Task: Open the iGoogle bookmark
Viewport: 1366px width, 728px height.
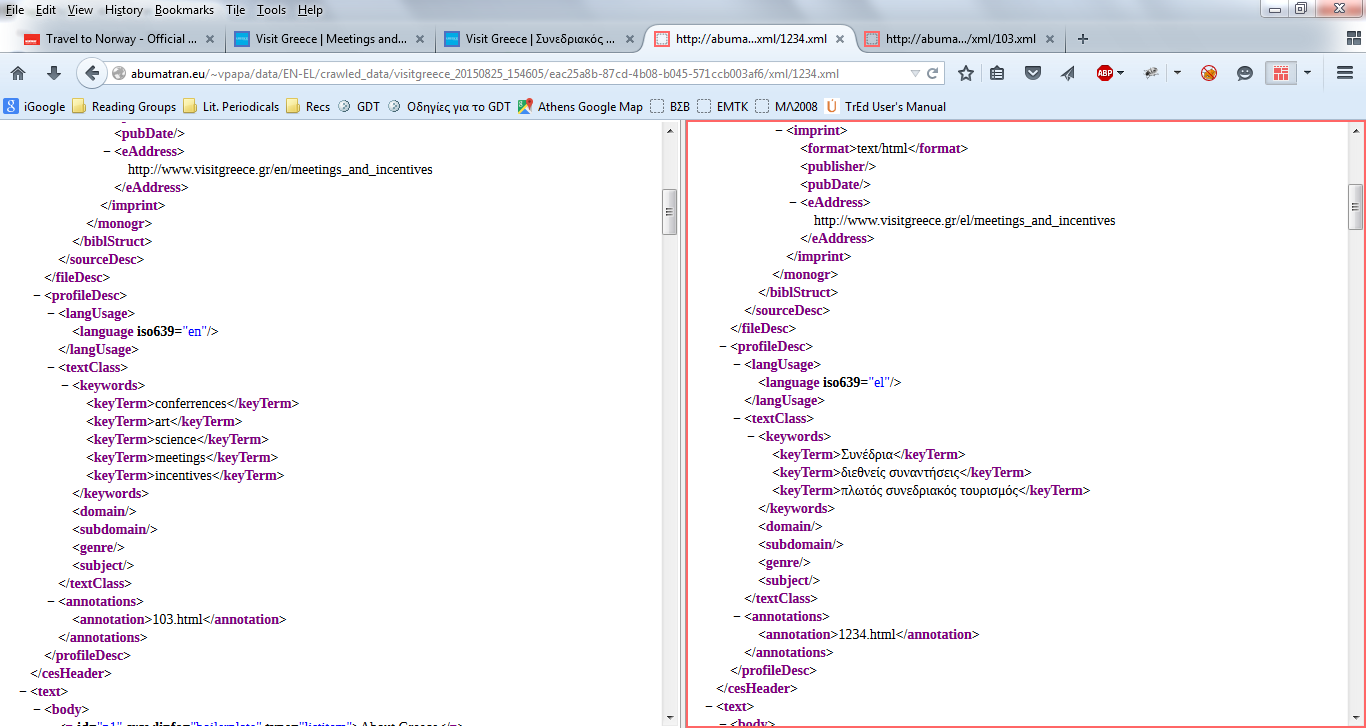Action: pos(35,106)
